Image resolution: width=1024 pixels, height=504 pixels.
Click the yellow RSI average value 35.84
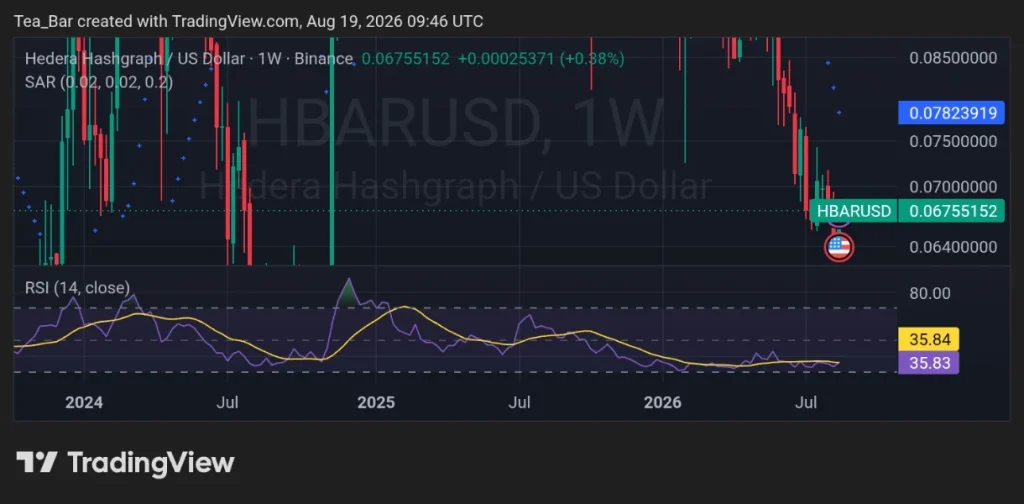(929, 339)
